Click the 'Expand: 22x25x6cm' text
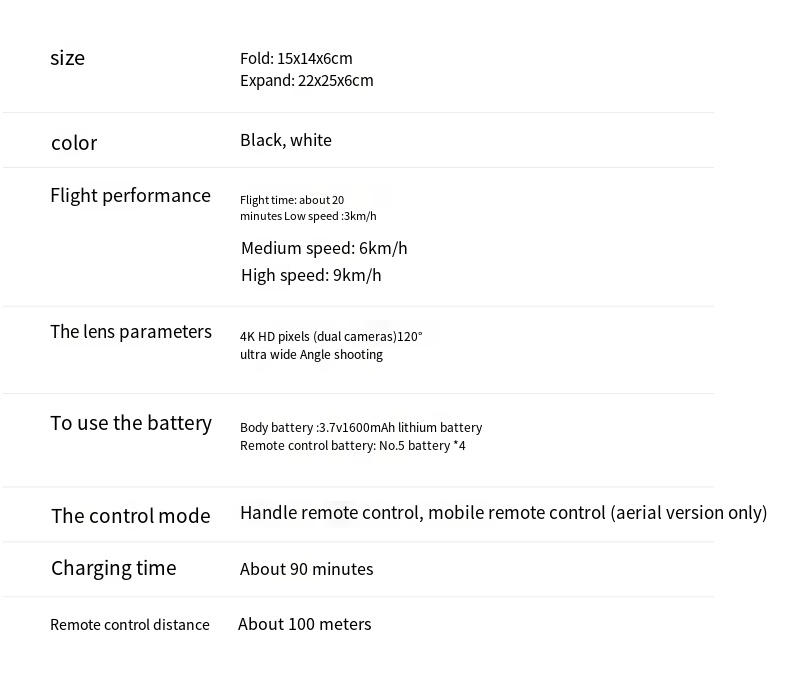 click(x=306, y=80)
